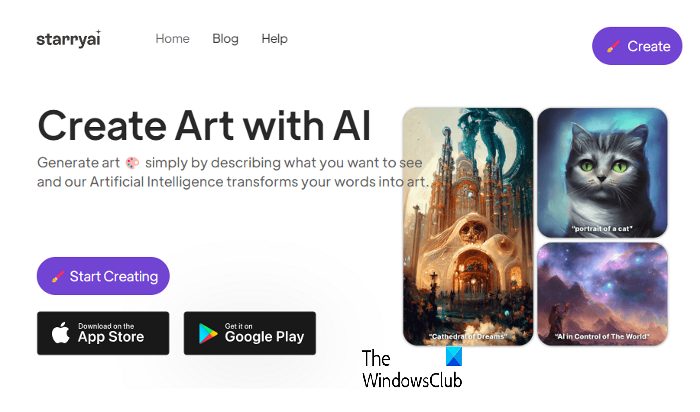Open the portrait of a cat artwork
This screenshot has width=700, height=412.
tap(602, 173)
